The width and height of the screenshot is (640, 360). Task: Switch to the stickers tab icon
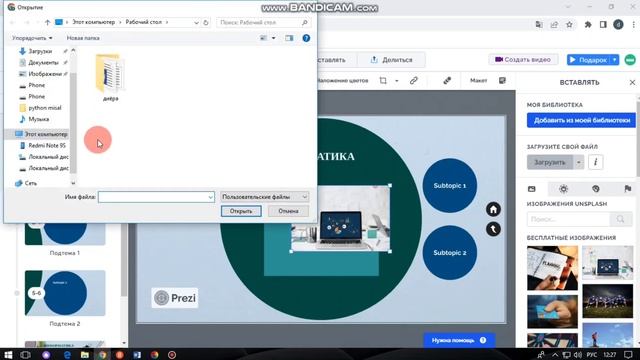coord(596,189)
